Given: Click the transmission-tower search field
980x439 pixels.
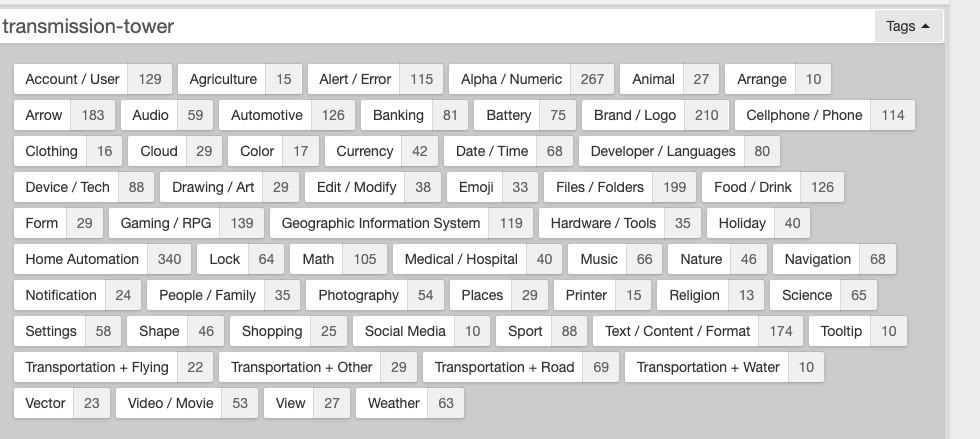Looking at the screenshot, I should [x=430, y=27].
